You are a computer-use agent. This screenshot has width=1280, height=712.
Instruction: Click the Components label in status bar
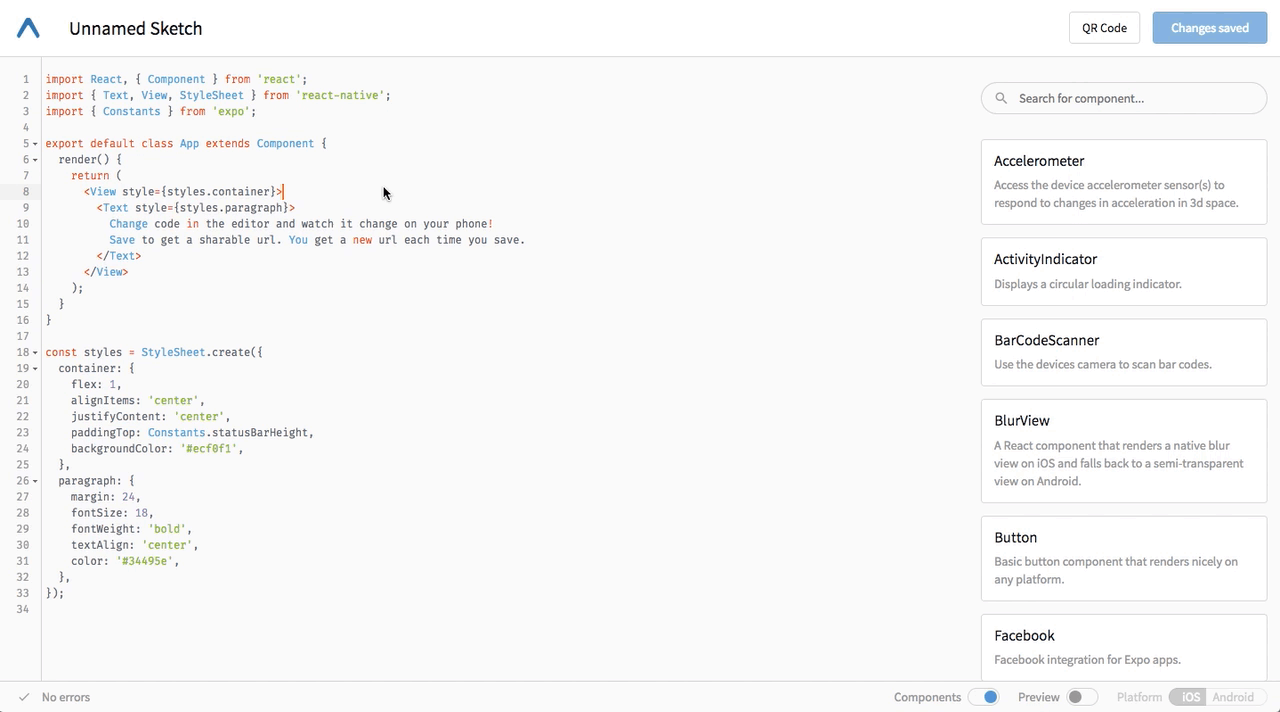(927, 697)
